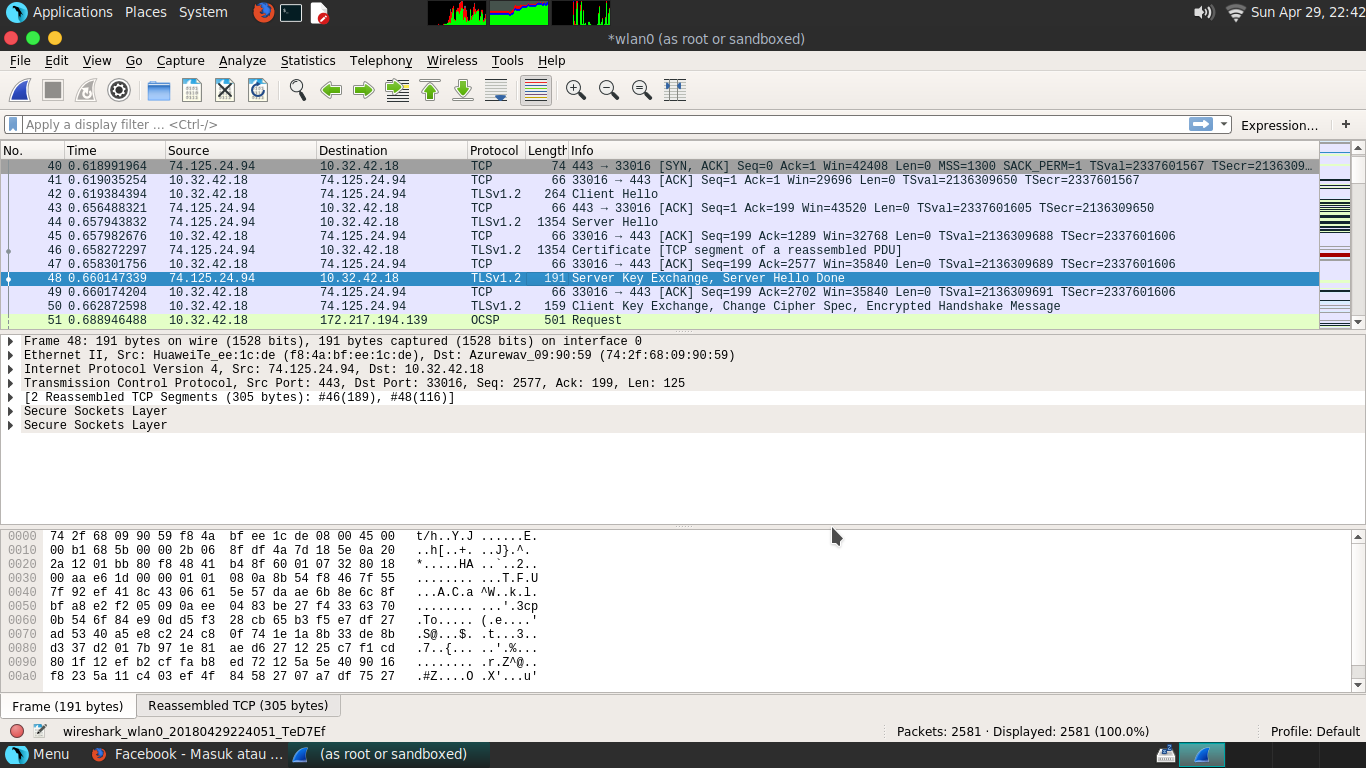Sort packets by Time column

pyautogui.click(x=114, y=150)
